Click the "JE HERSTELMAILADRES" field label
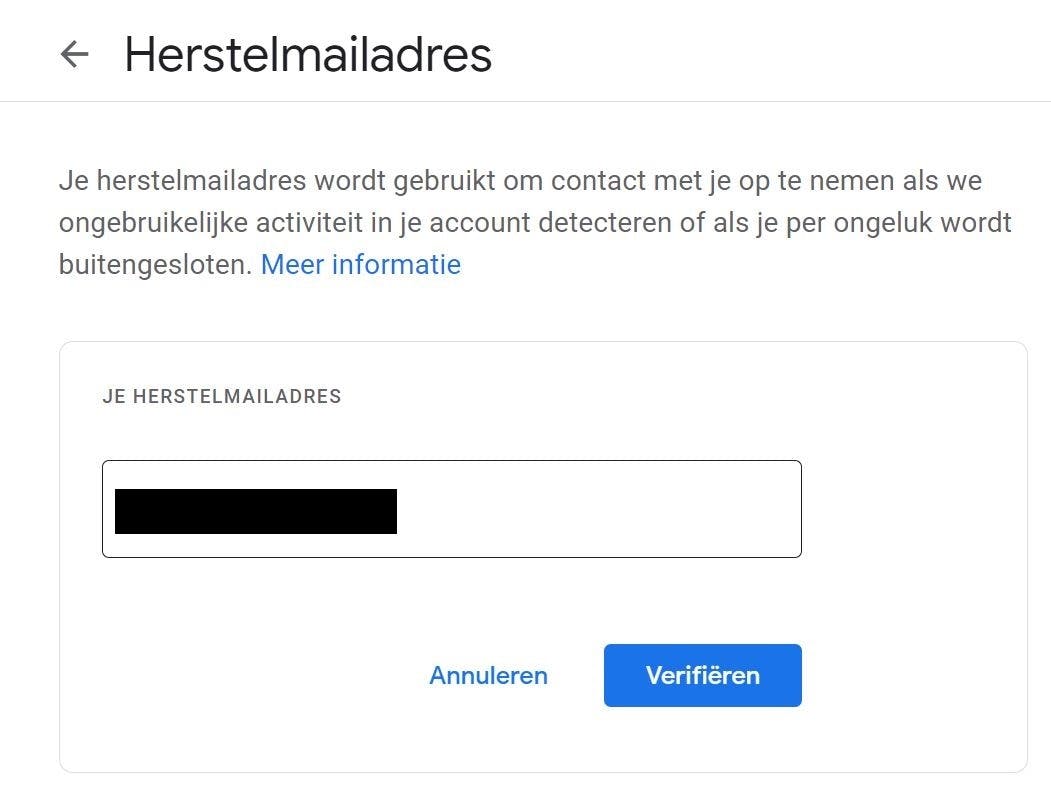 click(x=221, y=397)
